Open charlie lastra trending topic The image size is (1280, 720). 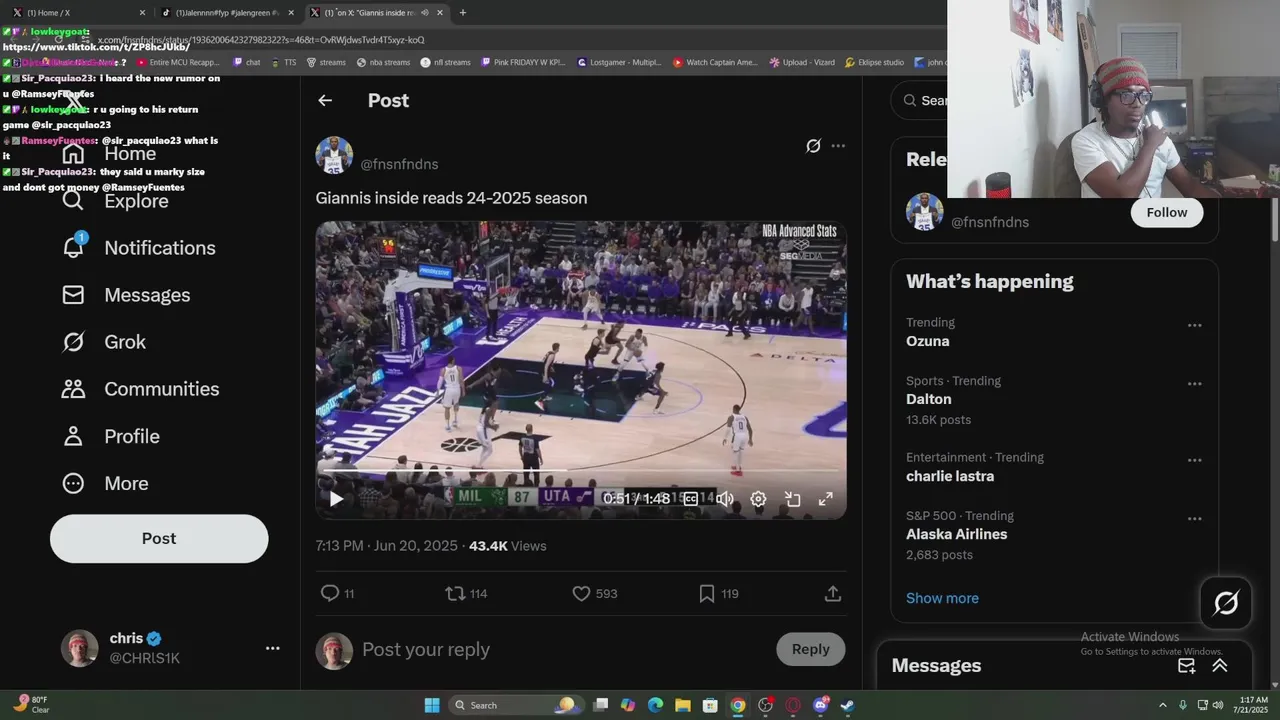(950, 476)
